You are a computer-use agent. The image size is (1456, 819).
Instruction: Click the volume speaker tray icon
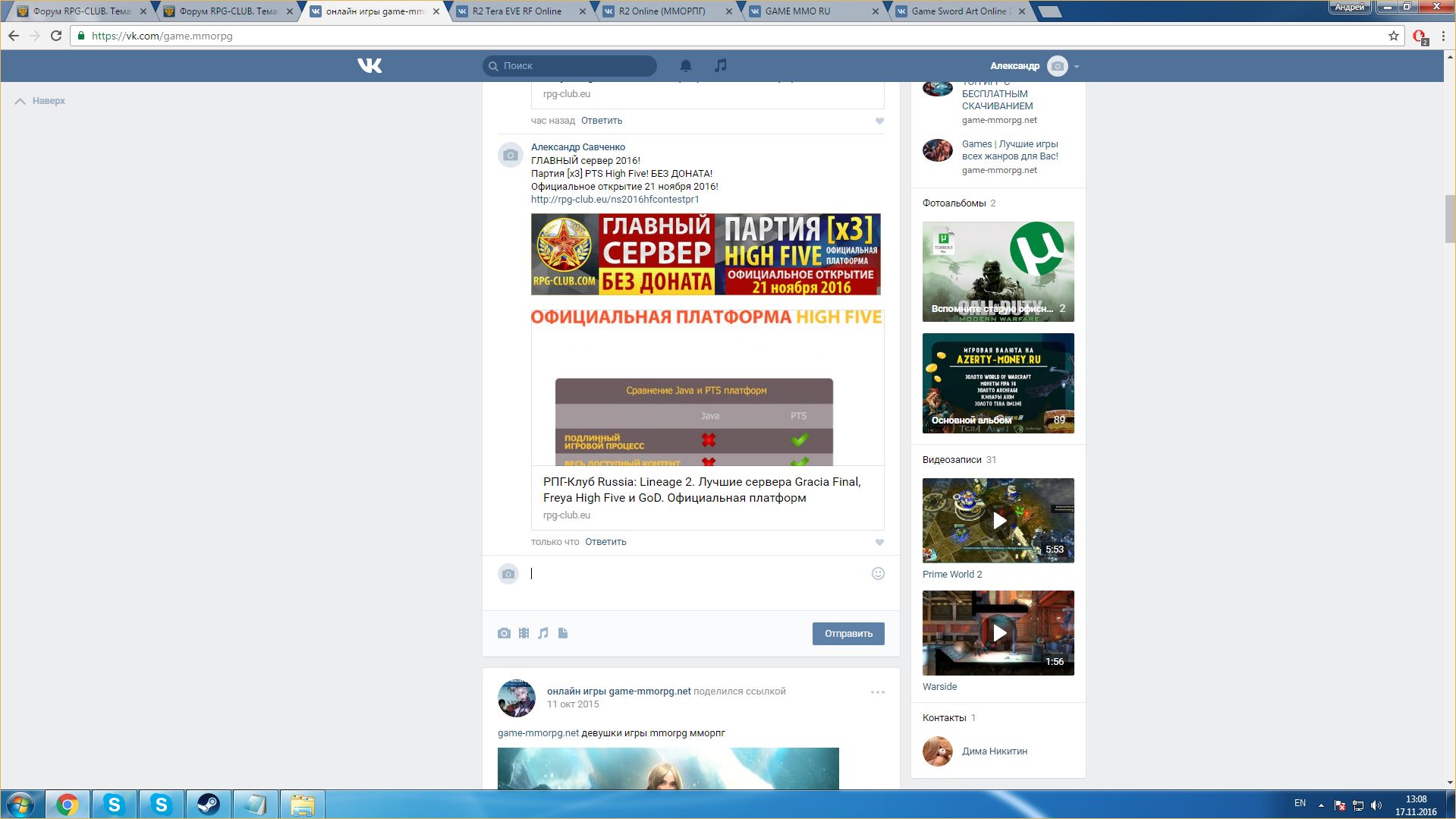tap(1376, 805)
